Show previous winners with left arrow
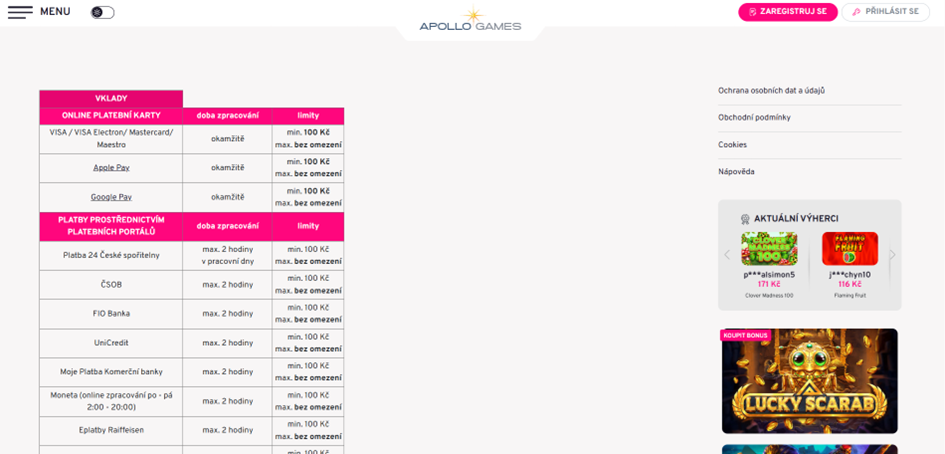945x454 pixels. (727, 254)
